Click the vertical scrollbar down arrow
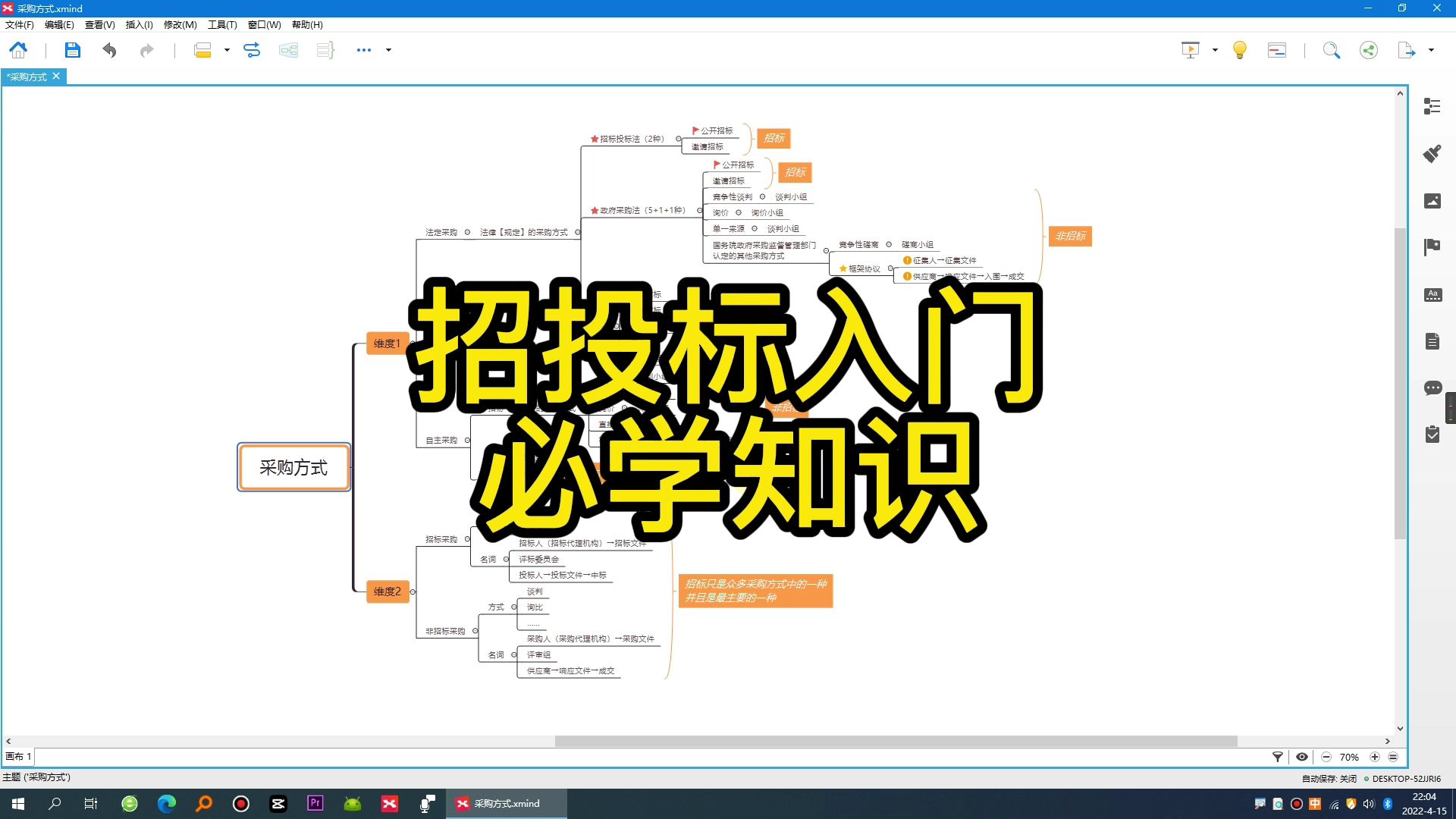Viewport: 1456px width, 819px height. click(x=1400, y=729)
